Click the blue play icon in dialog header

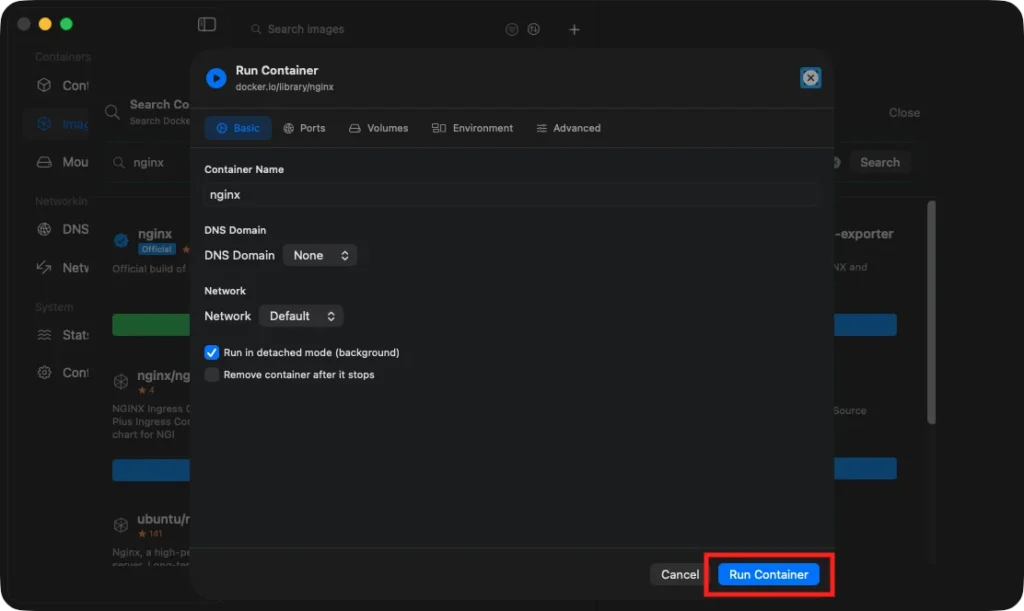click(x=216, y=78)
